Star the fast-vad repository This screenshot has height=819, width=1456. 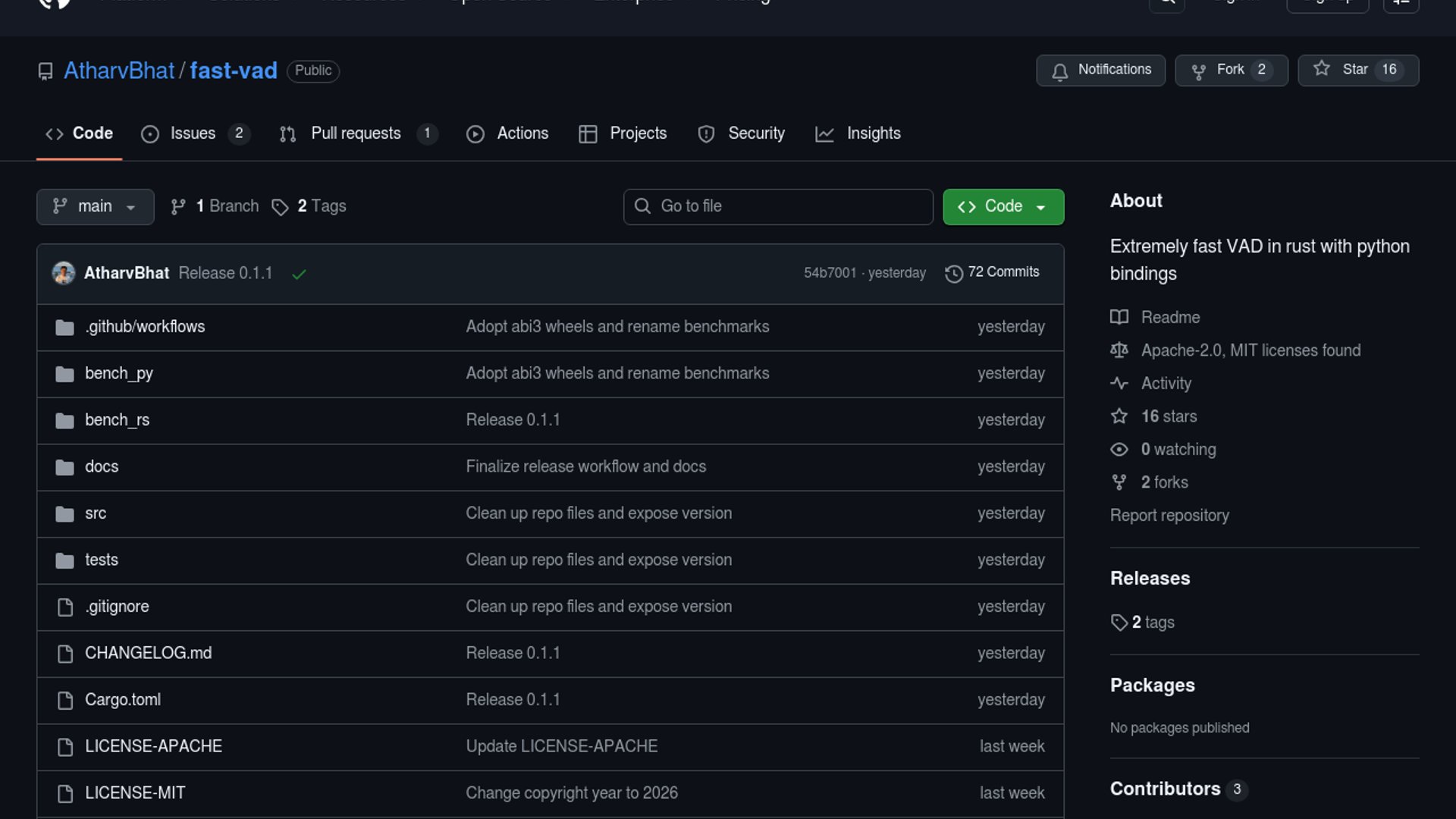[x=1357, y=70]
